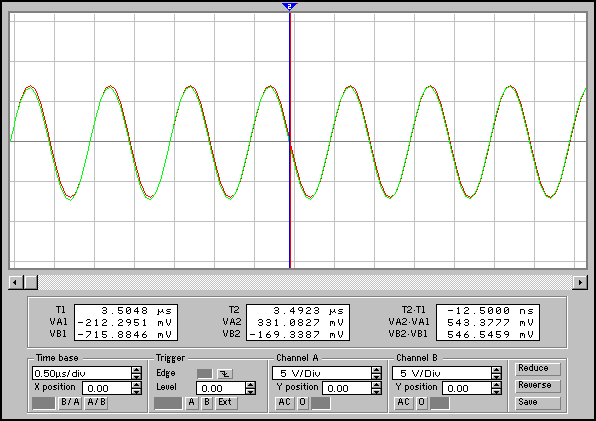Decrease X position with down arrow

[x=136, y=391]
